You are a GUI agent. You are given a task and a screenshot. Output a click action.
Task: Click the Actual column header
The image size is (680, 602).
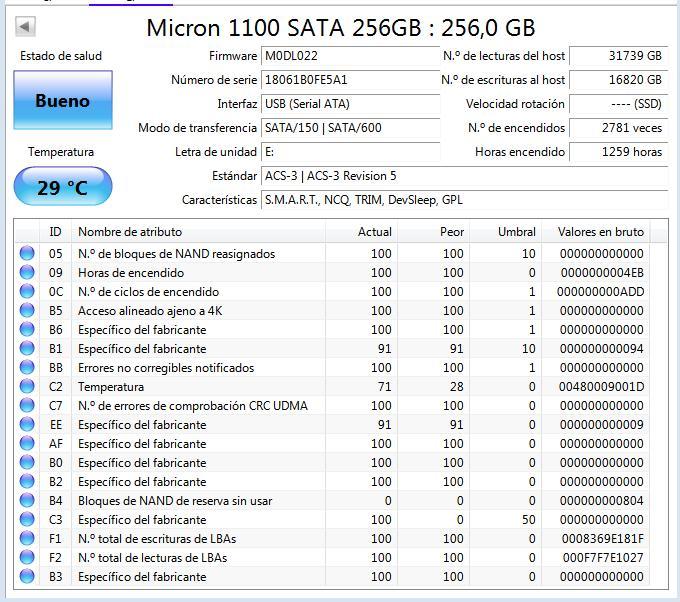(361, 232)
